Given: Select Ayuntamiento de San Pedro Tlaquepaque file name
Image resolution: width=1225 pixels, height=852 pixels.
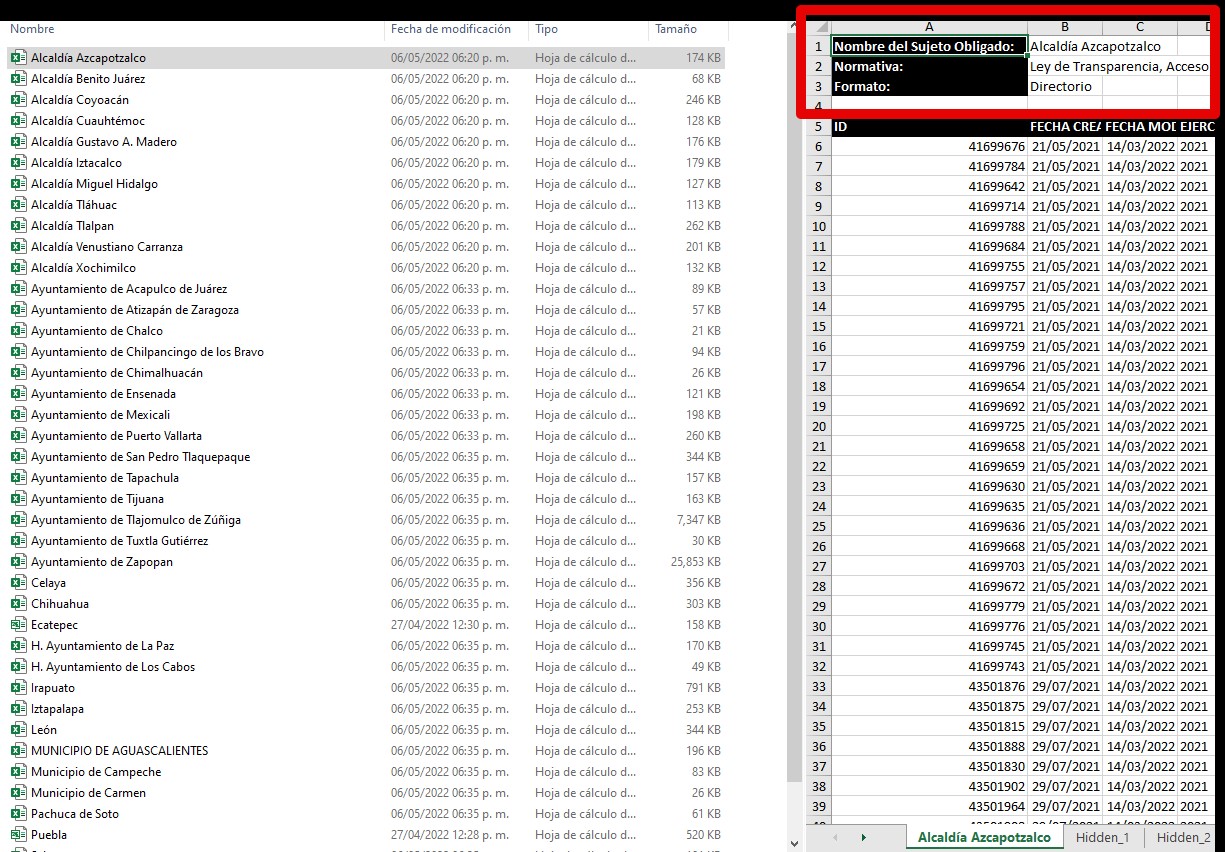Looking at the screenshot, I should (140, 457).
